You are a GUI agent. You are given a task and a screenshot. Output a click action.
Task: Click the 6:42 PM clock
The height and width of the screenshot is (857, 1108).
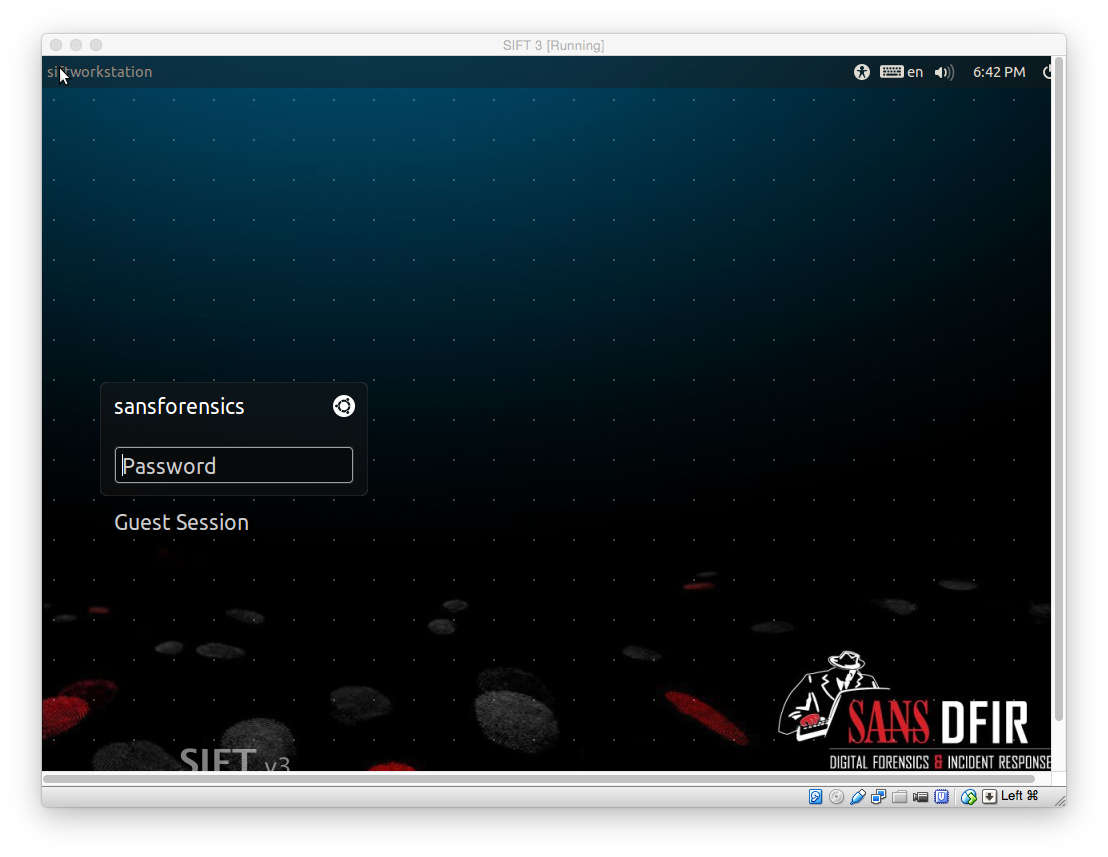(998, 72)
